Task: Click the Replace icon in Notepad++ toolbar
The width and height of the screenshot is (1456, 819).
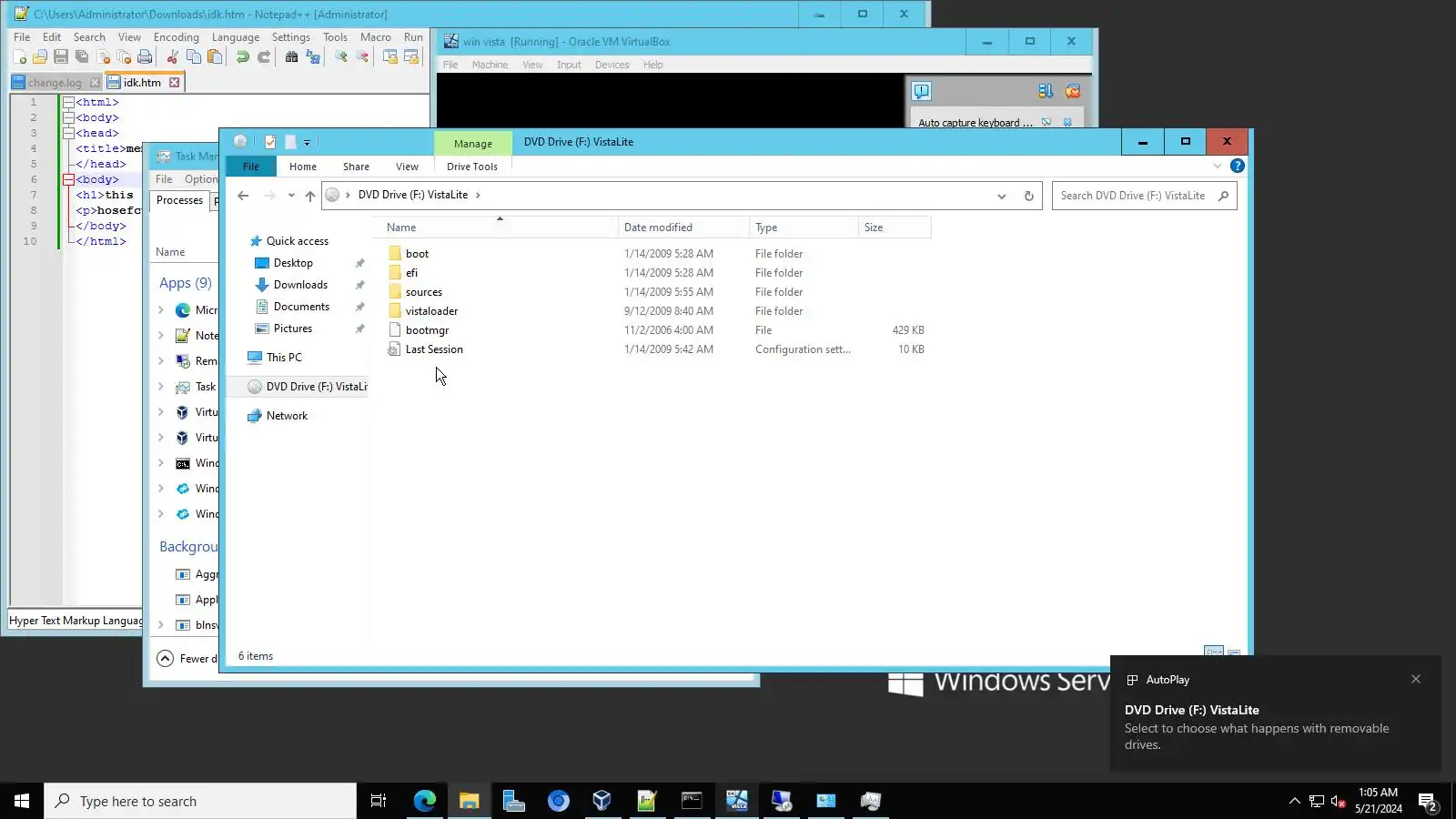Action: click(313, 57)
